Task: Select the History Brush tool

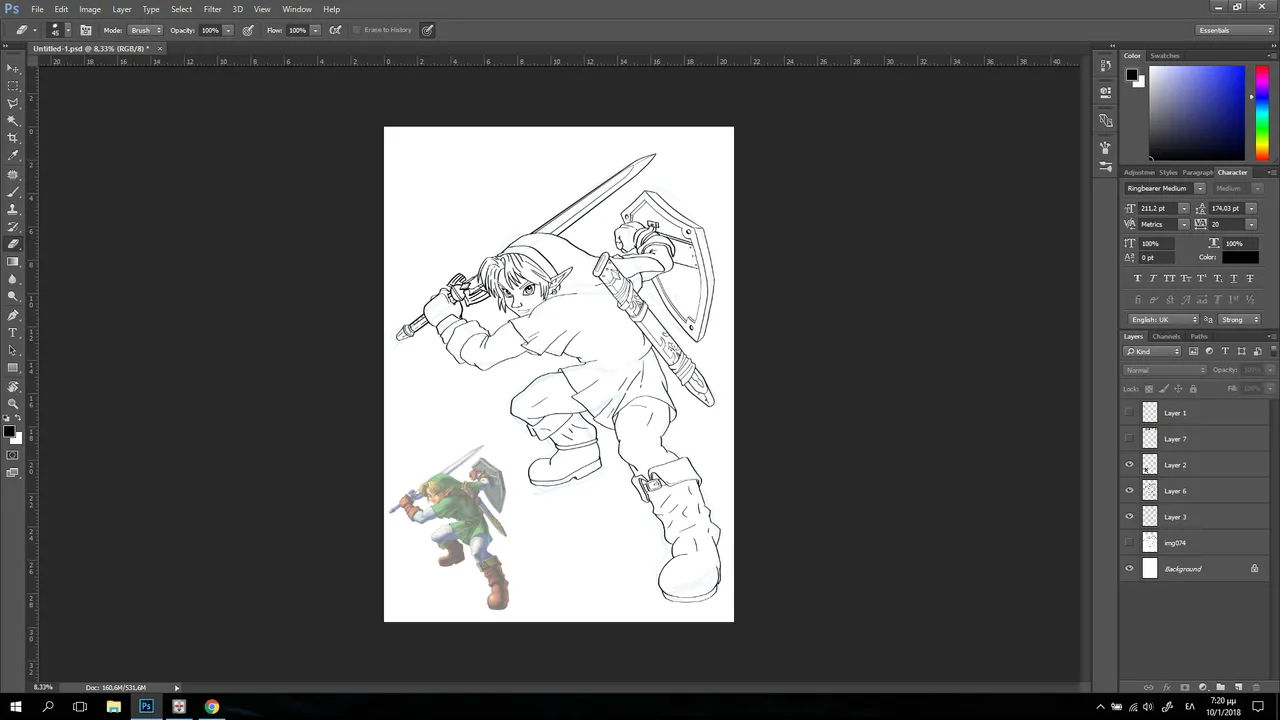Action: [x=13, y=226]
